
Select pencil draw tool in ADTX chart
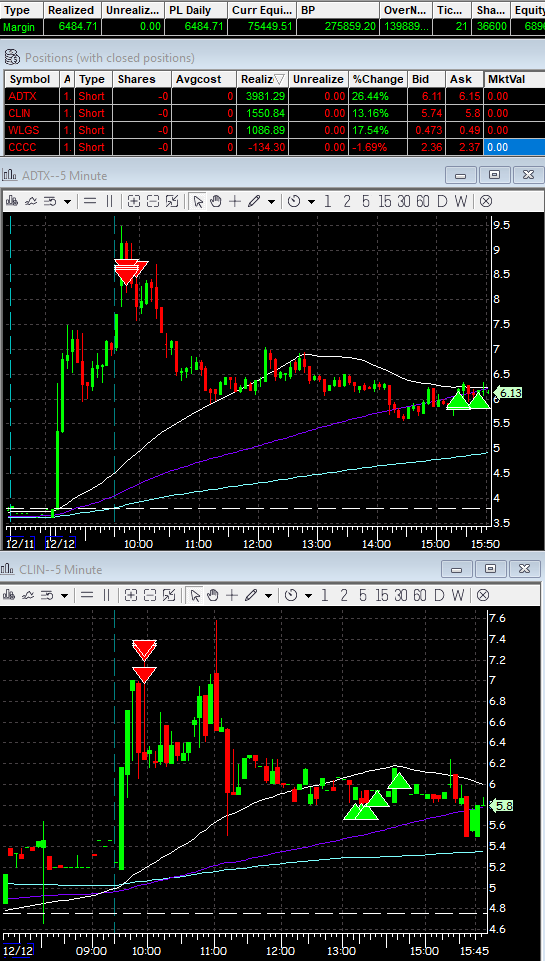point(254,201)
